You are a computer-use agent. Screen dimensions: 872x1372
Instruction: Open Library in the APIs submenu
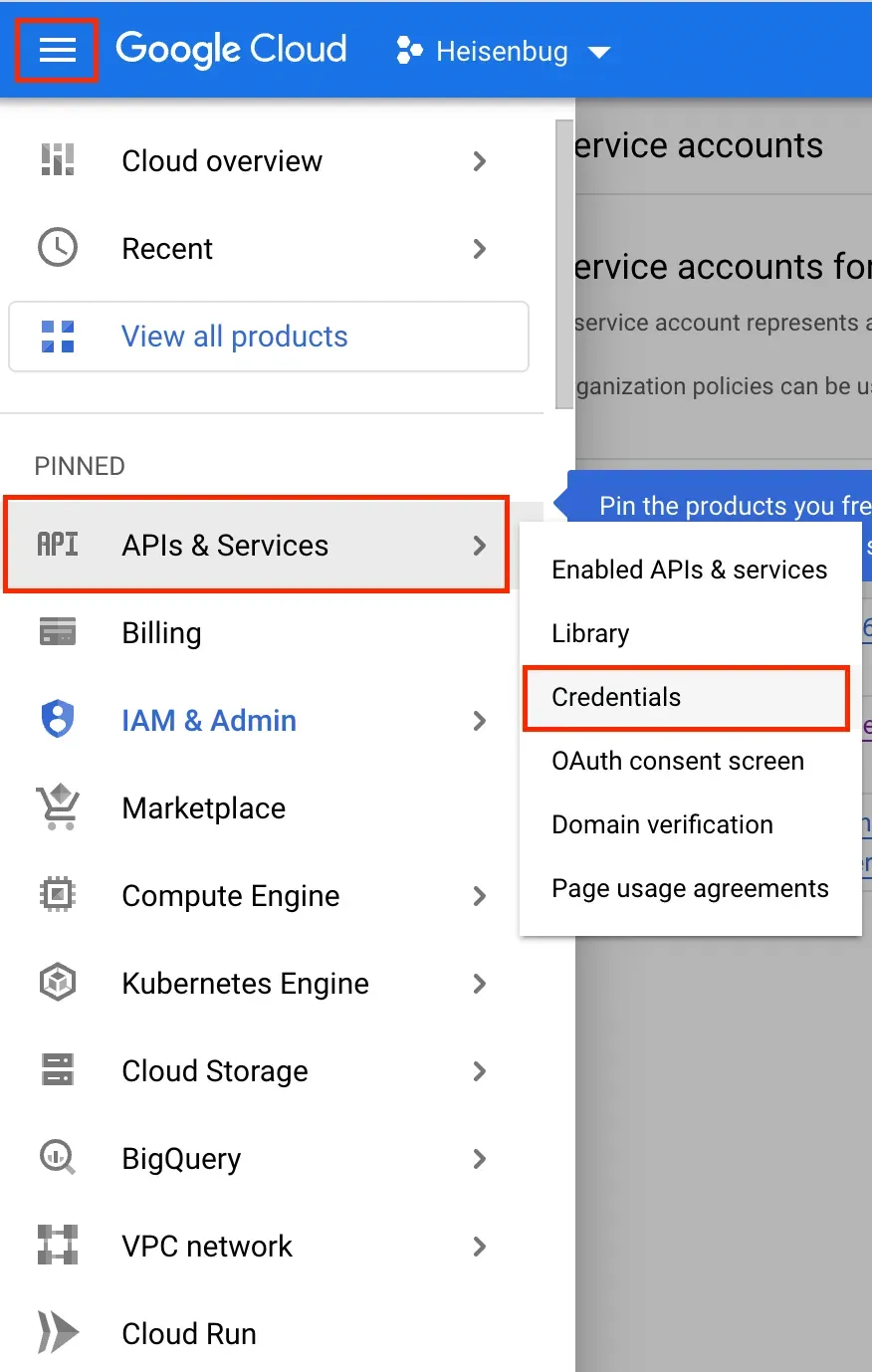tap(690, 633)
